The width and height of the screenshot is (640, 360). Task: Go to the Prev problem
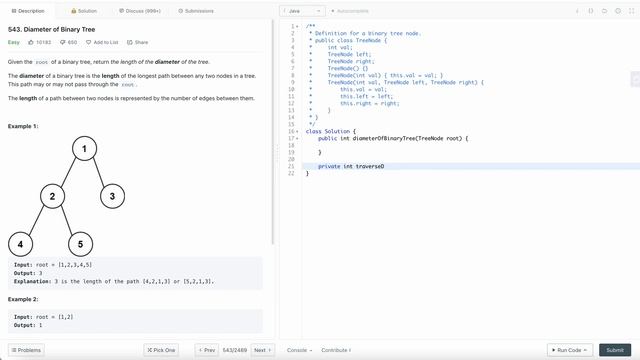[207, 350]
